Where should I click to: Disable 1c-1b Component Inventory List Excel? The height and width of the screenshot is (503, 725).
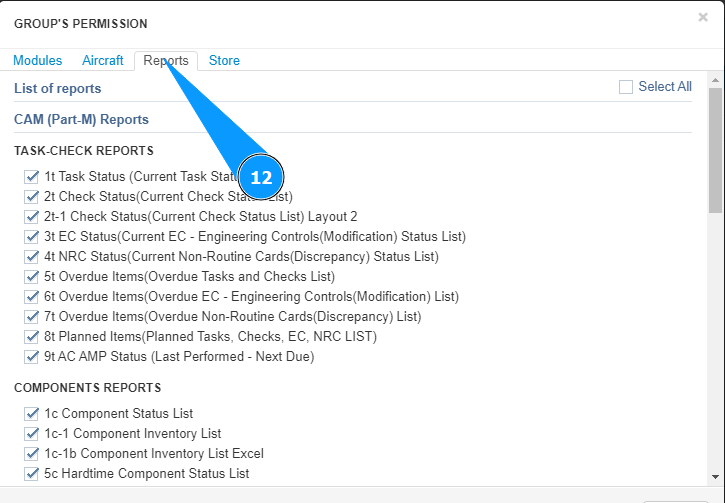click(x=32, y=454)
